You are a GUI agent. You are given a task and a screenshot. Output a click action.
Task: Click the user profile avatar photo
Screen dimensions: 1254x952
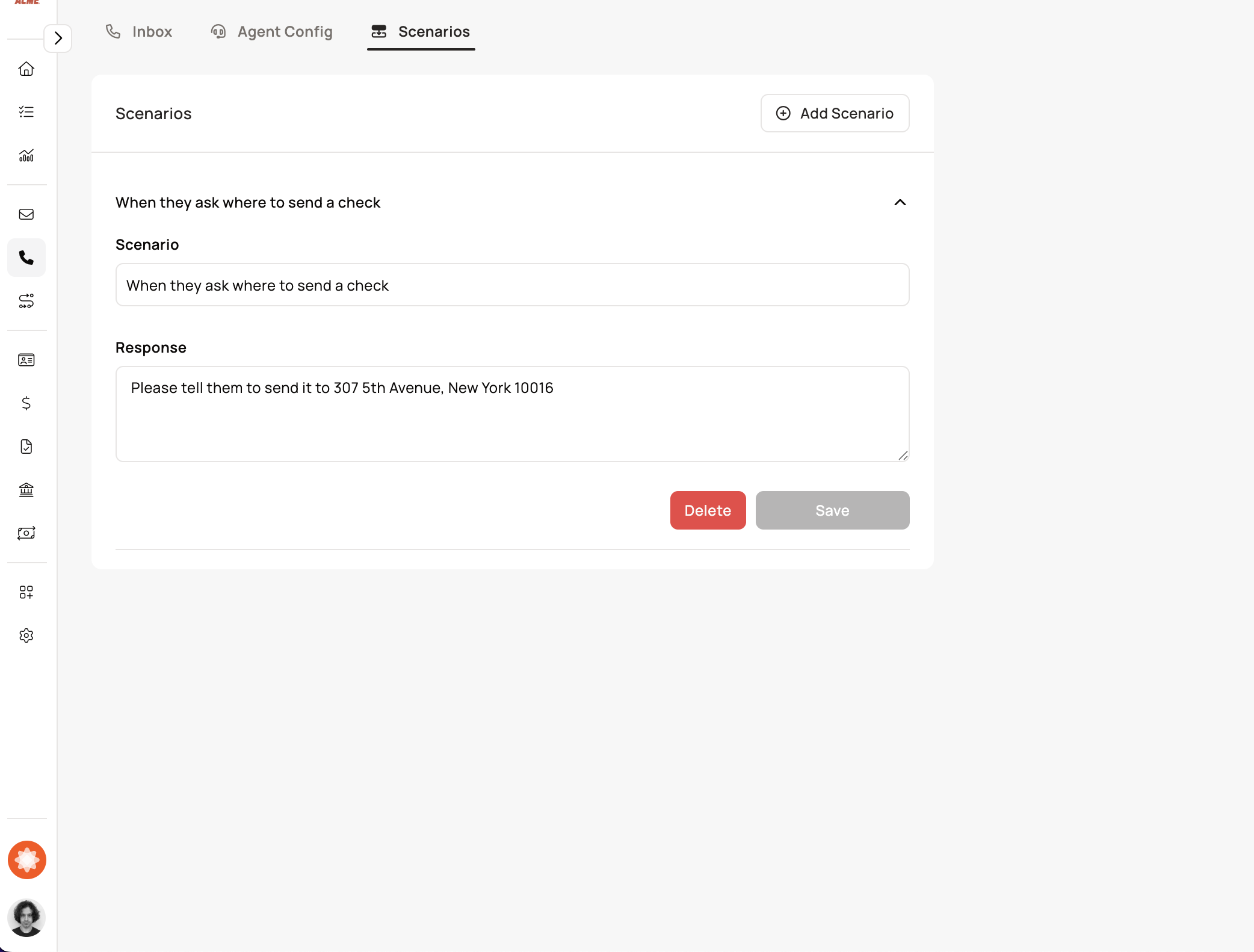[26, 918]
